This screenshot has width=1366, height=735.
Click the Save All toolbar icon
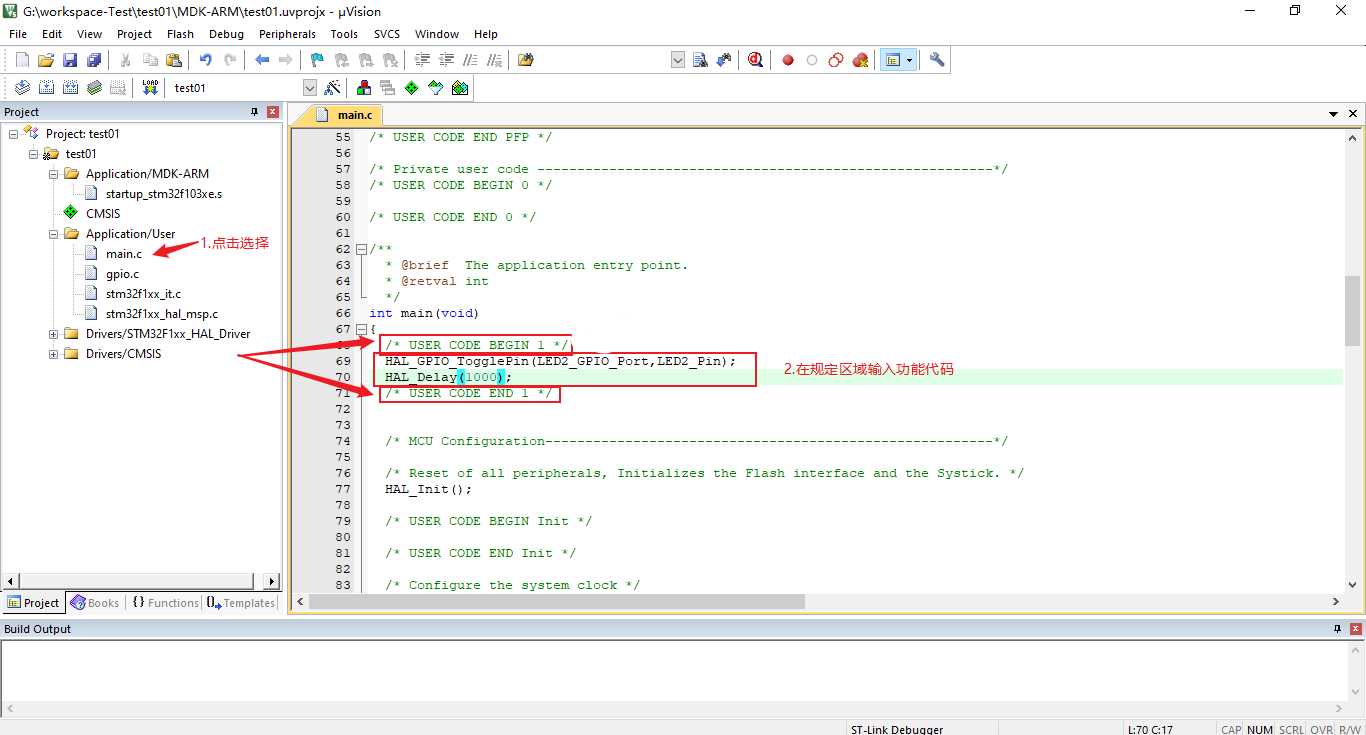[x=94, y=60]
